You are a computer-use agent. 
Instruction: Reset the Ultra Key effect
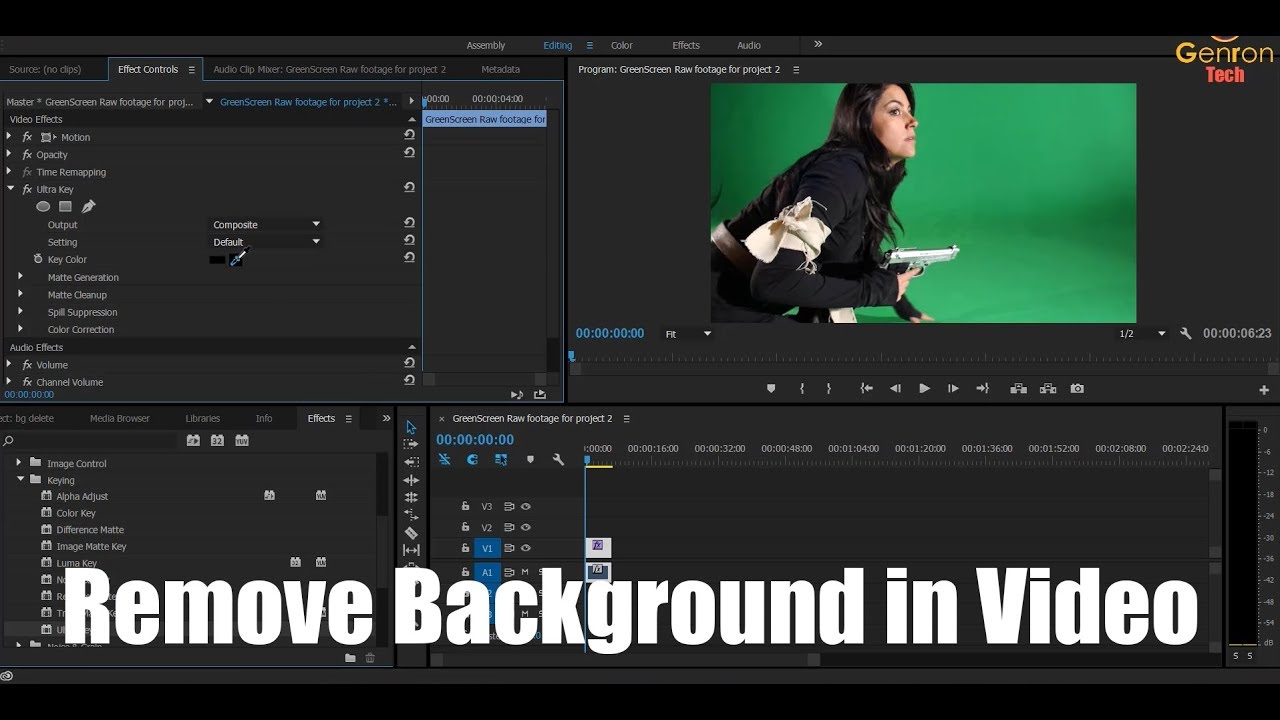[409, 188]
